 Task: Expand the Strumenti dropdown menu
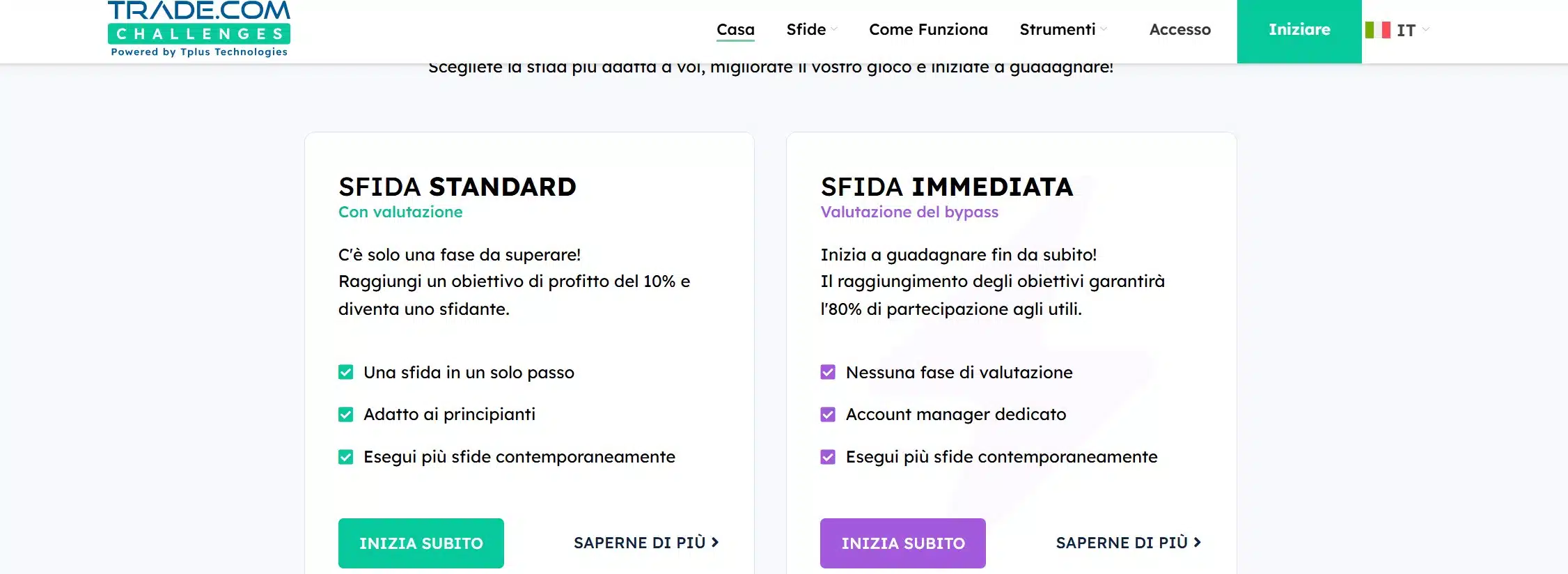click(x=1063, y=29)
